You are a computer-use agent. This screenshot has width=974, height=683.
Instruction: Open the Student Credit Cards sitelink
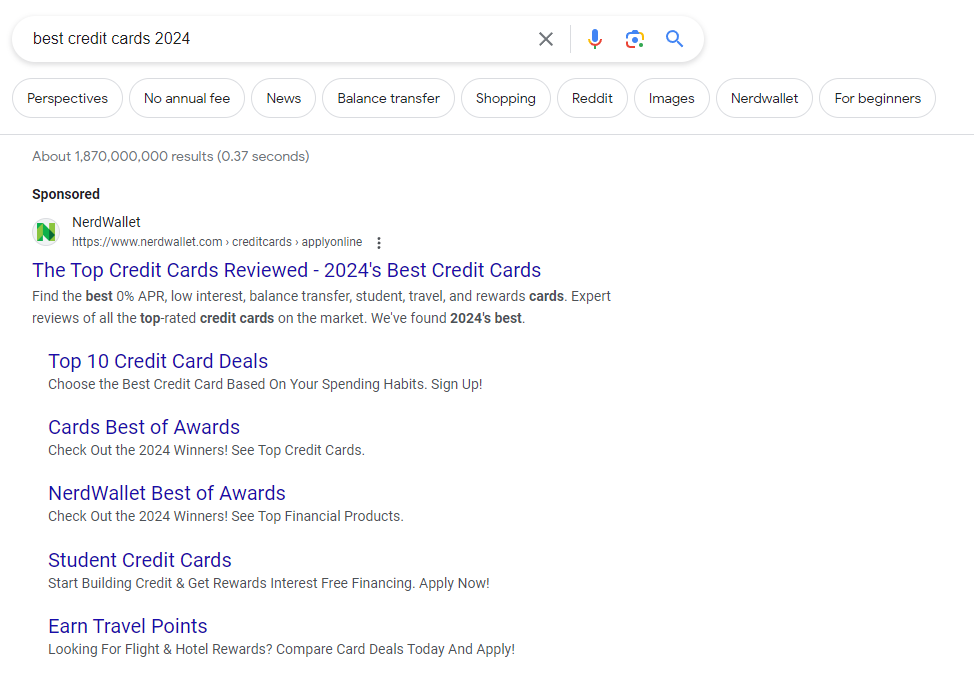140,560
